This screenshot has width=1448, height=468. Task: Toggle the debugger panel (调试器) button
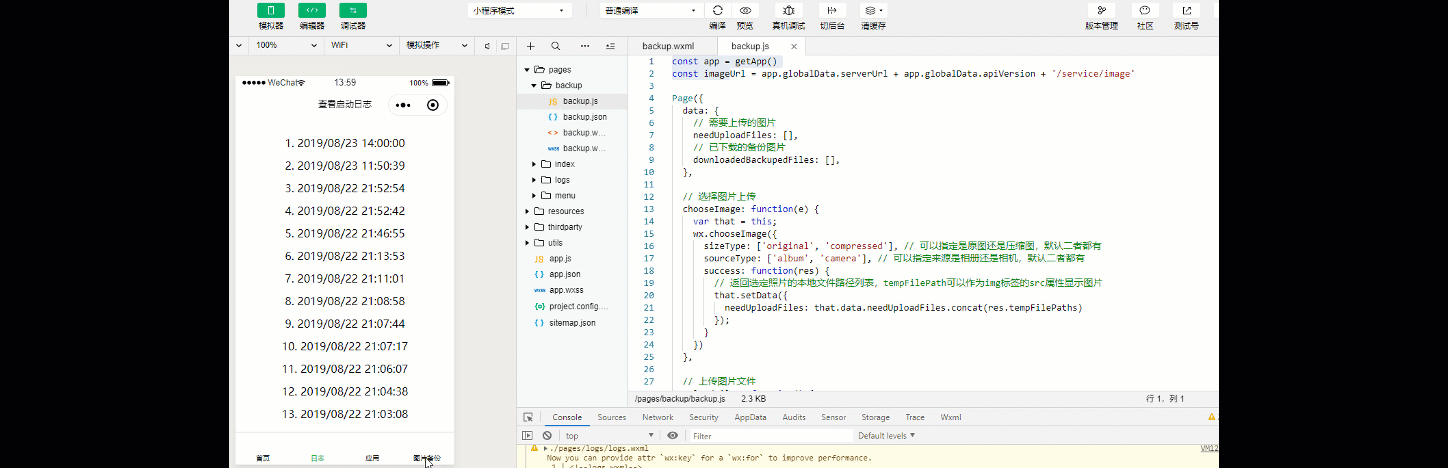[x=353, y=10]
